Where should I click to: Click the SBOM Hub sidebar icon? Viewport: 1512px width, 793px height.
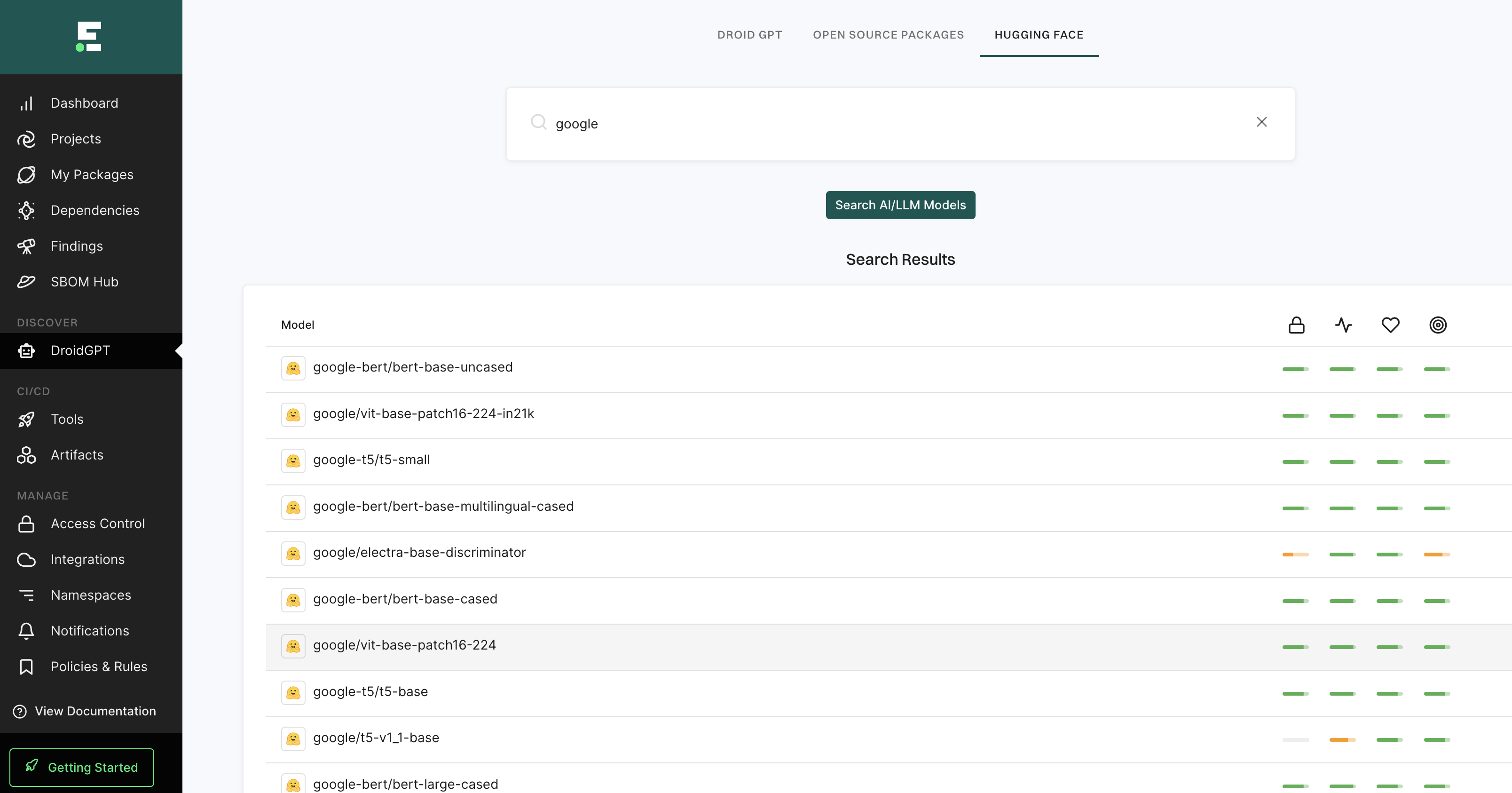[x=27, y=281]
